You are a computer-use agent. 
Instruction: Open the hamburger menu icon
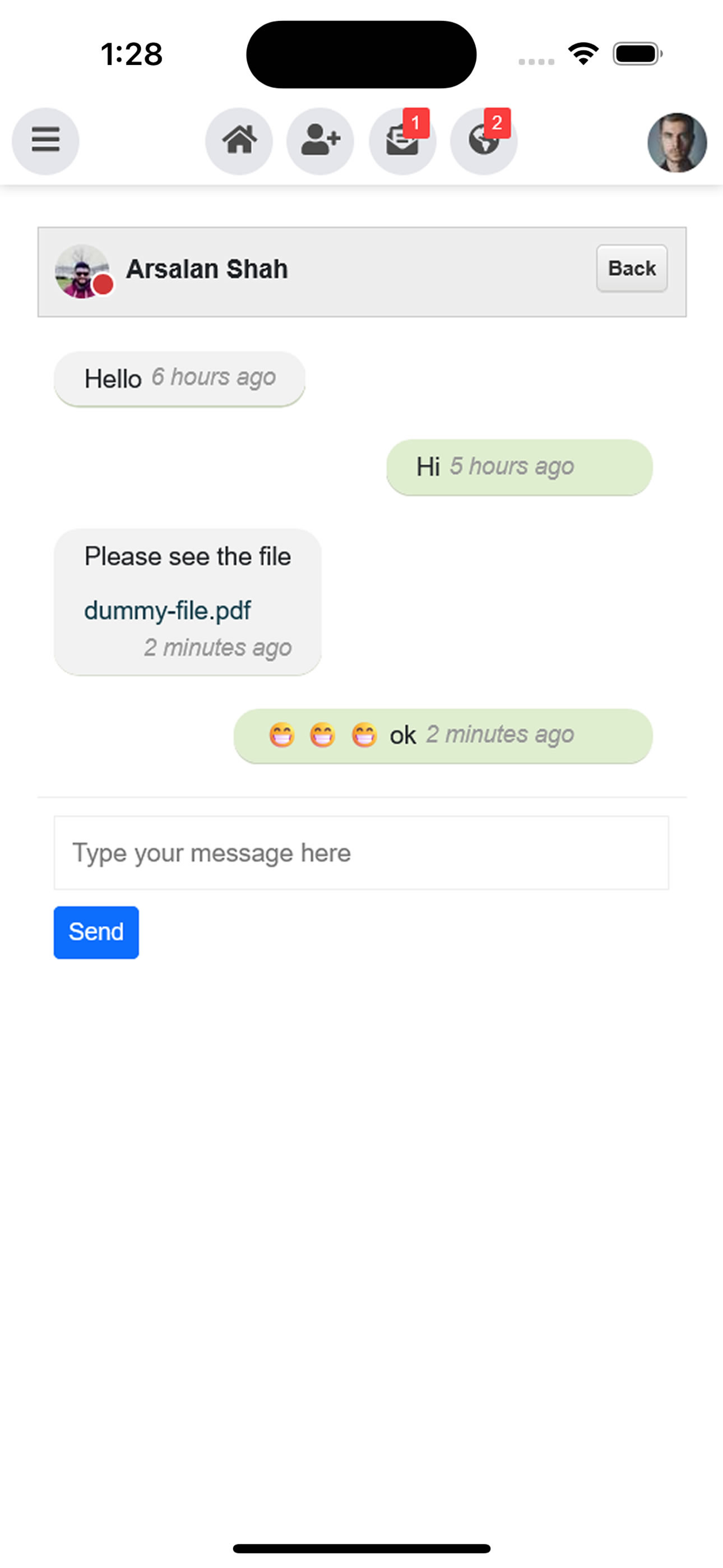45,141
